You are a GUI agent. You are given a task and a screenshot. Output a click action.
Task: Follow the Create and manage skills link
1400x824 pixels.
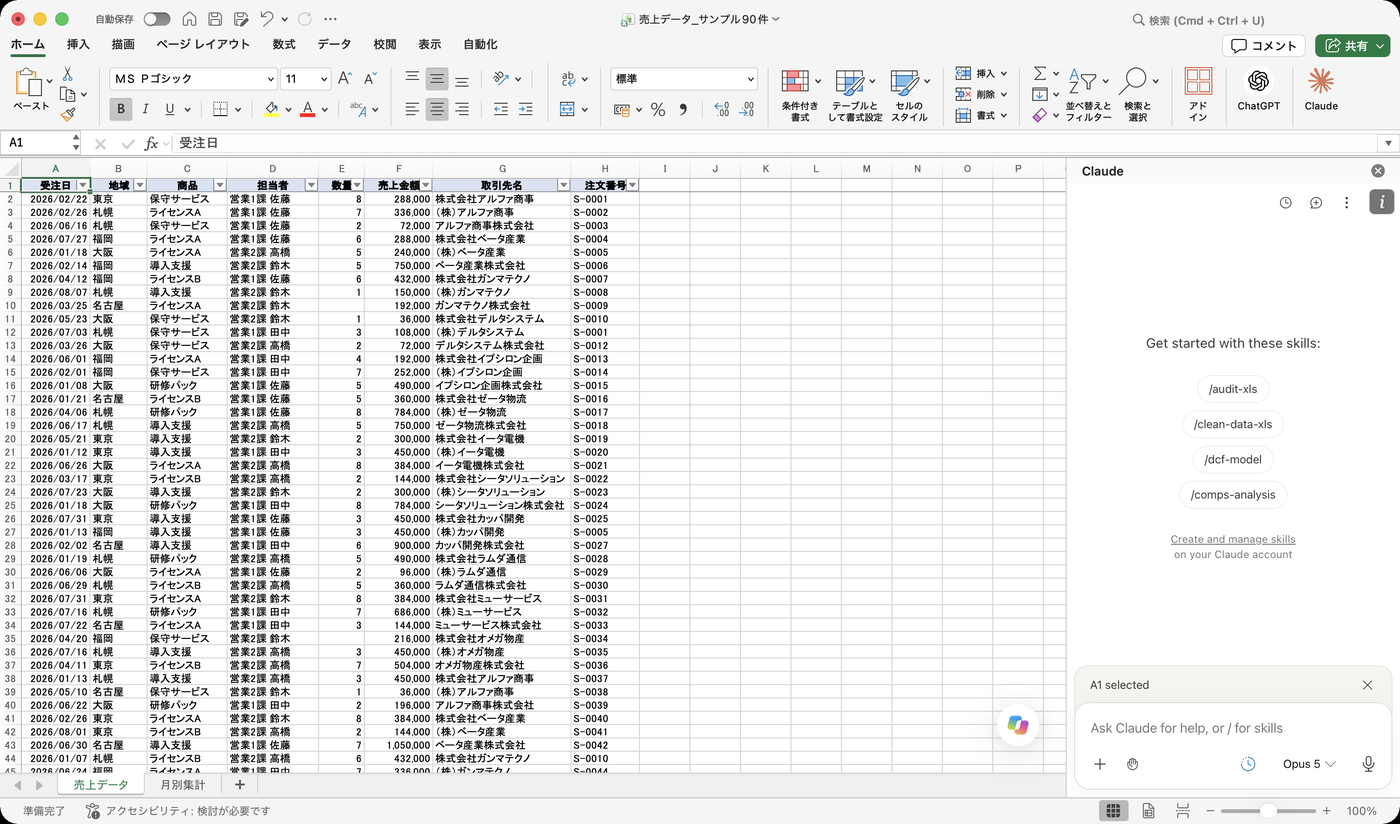(x=1233, y=540)
